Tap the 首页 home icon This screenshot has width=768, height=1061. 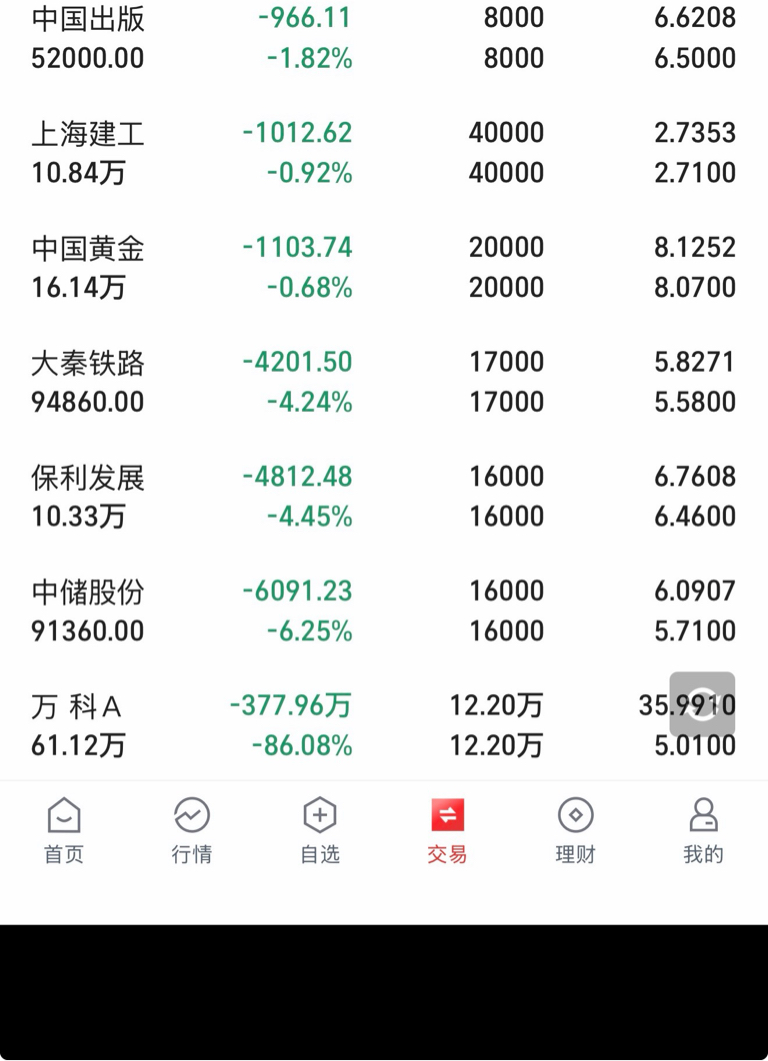[x=64, y=816]
